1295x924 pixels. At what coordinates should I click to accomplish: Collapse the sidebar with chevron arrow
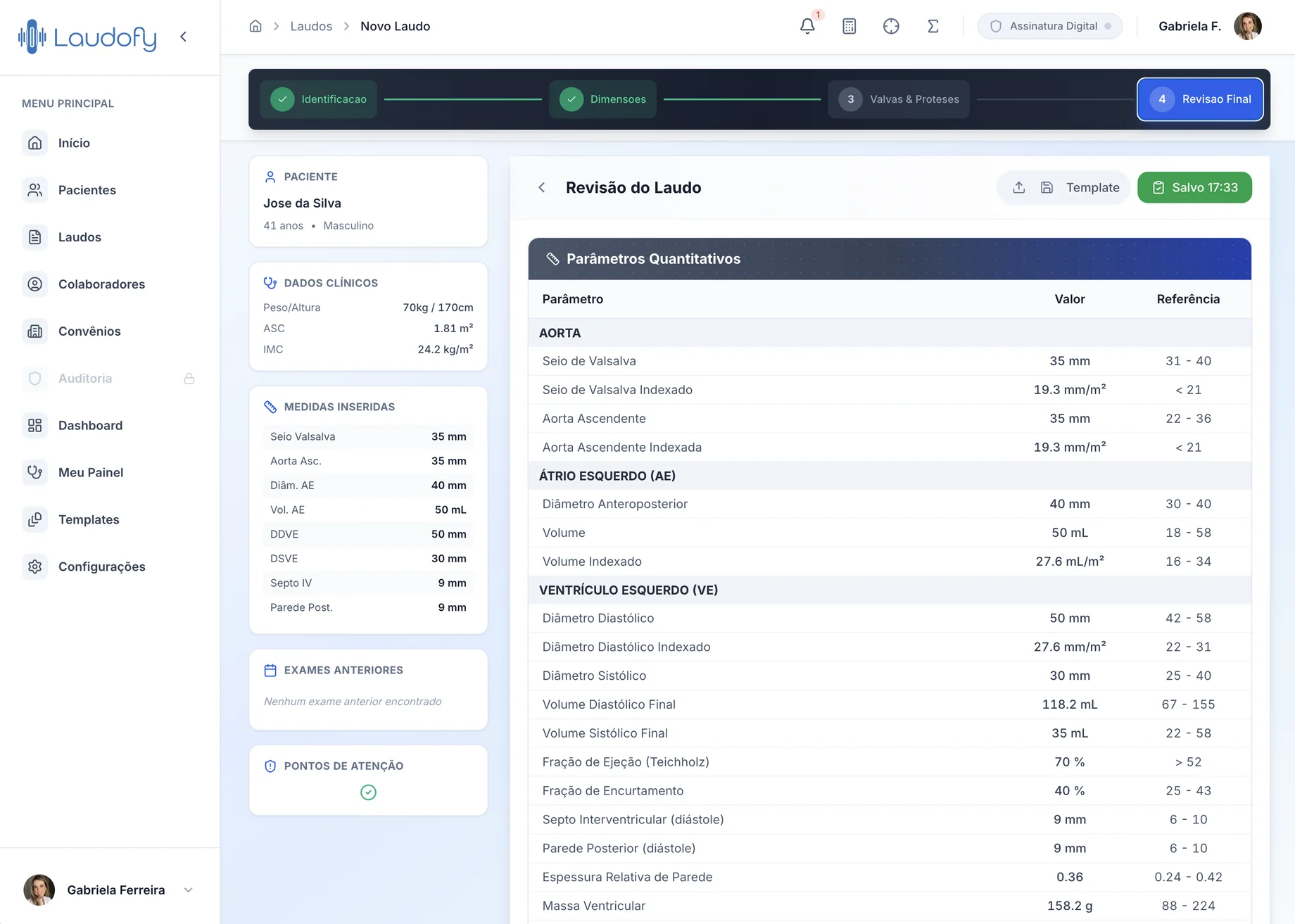point(183,37)
